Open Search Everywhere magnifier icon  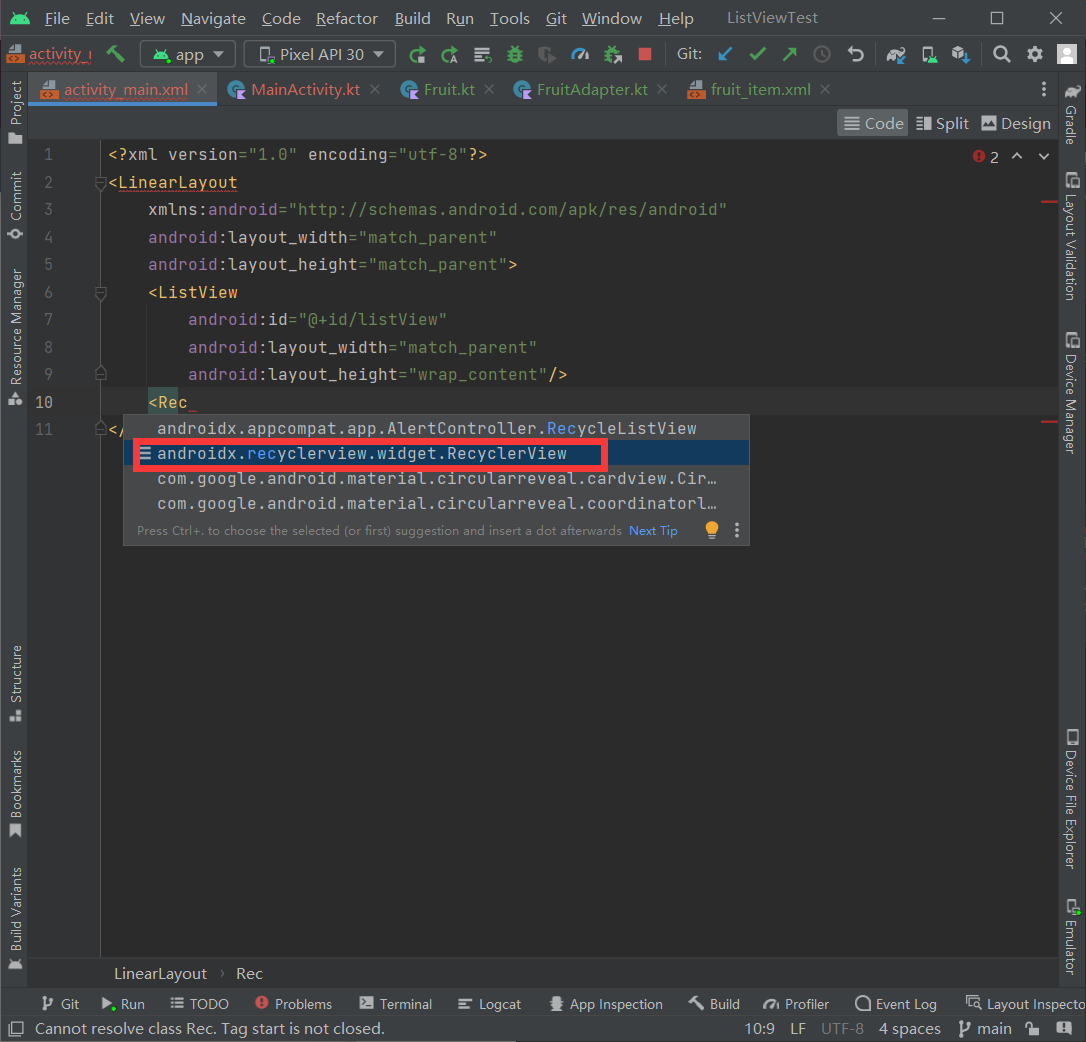(1002, 54)
